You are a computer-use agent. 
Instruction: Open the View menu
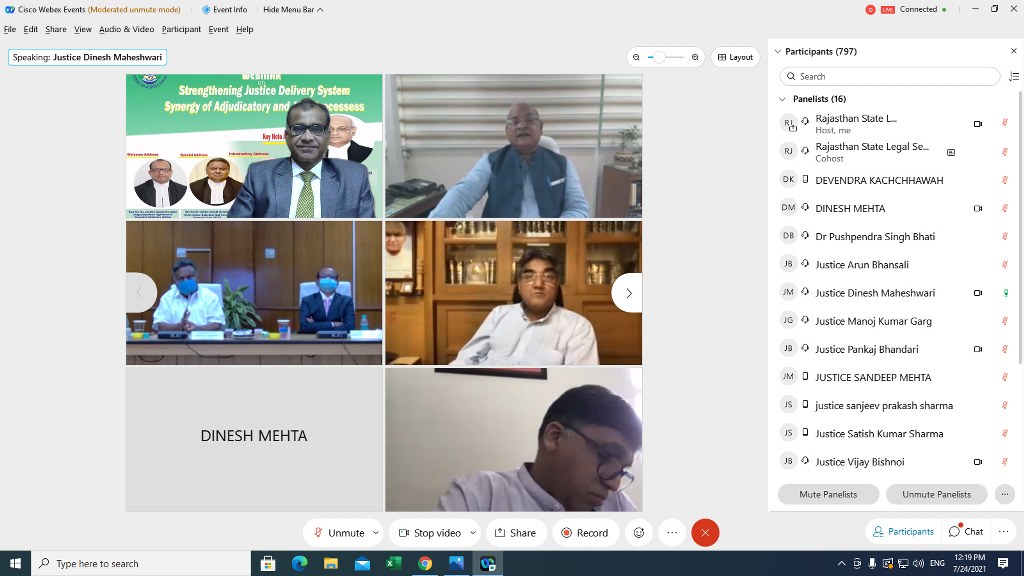click(83, 29)
